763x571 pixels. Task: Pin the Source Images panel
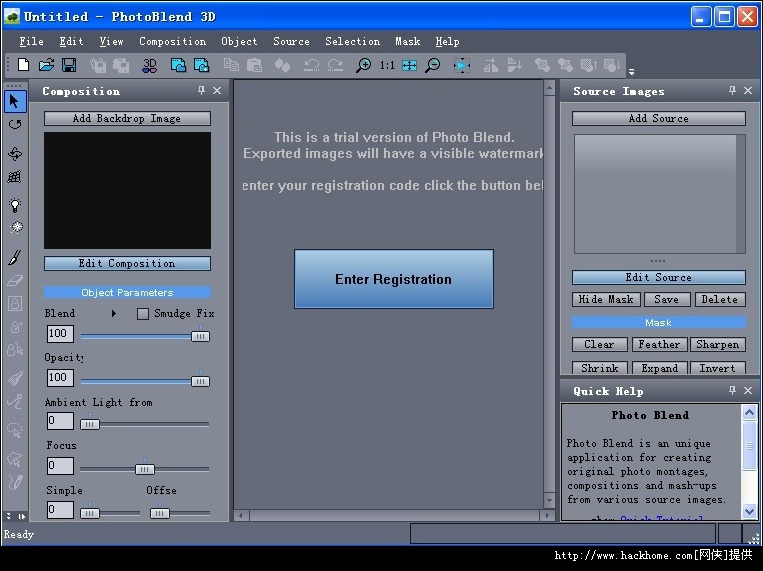732,91
